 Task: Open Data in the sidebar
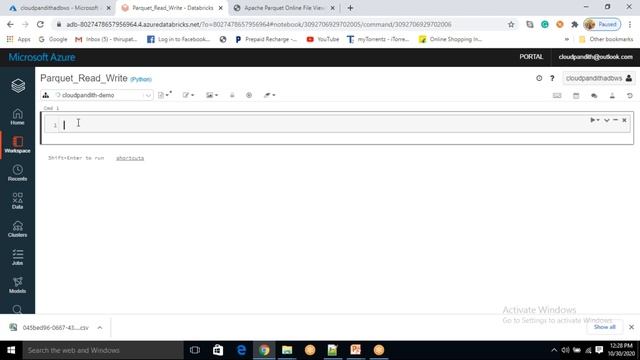(18, 201)
